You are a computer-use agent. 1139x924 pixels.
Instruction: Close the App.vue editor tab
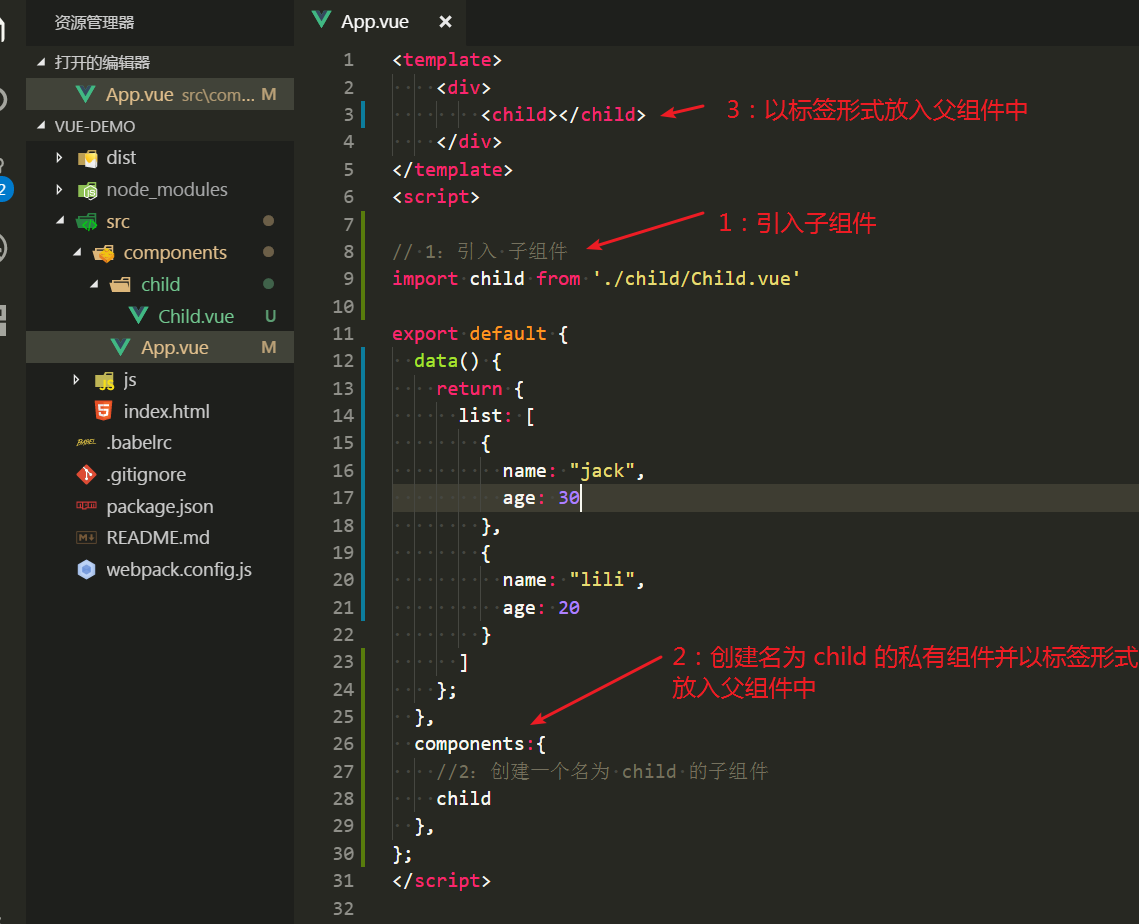click(x=445, y=21)
